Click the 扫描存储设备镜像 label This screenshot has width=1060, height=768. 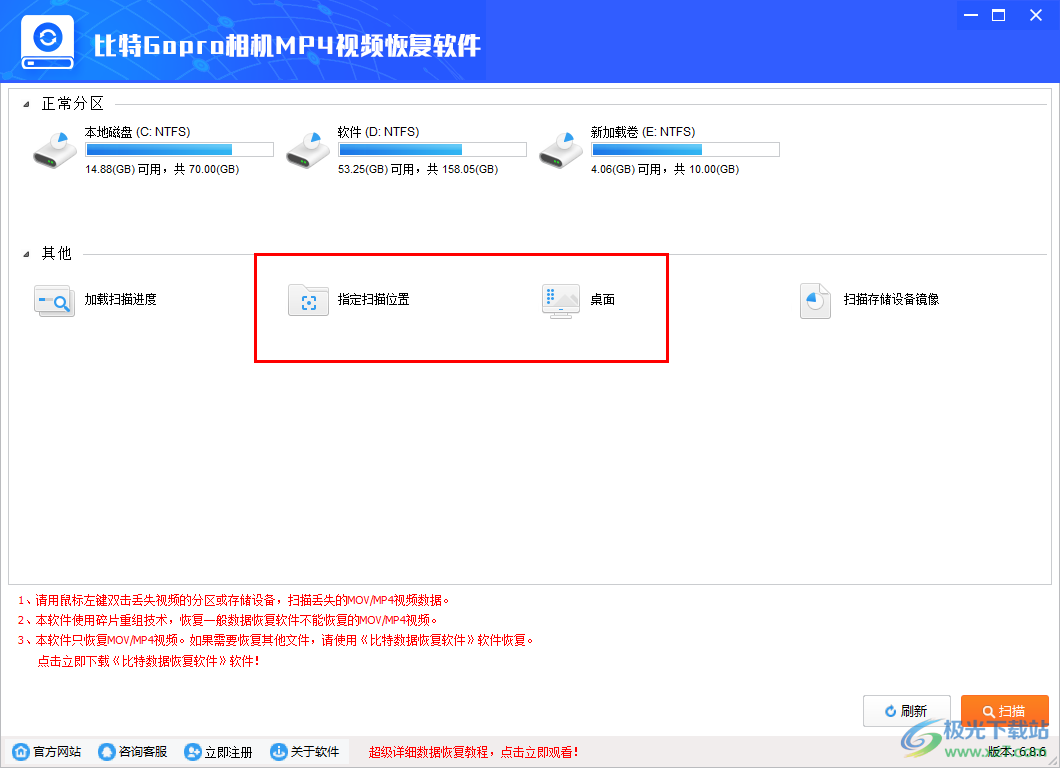pos(891,299)
